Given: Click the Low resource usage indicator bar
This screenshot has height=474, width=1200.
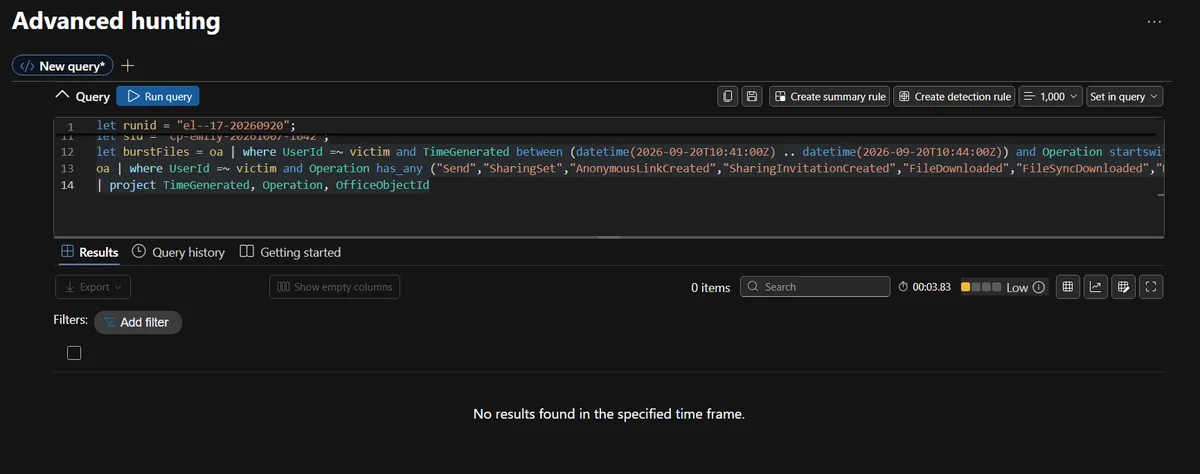Looking at the screenshot, I should 981,287.
